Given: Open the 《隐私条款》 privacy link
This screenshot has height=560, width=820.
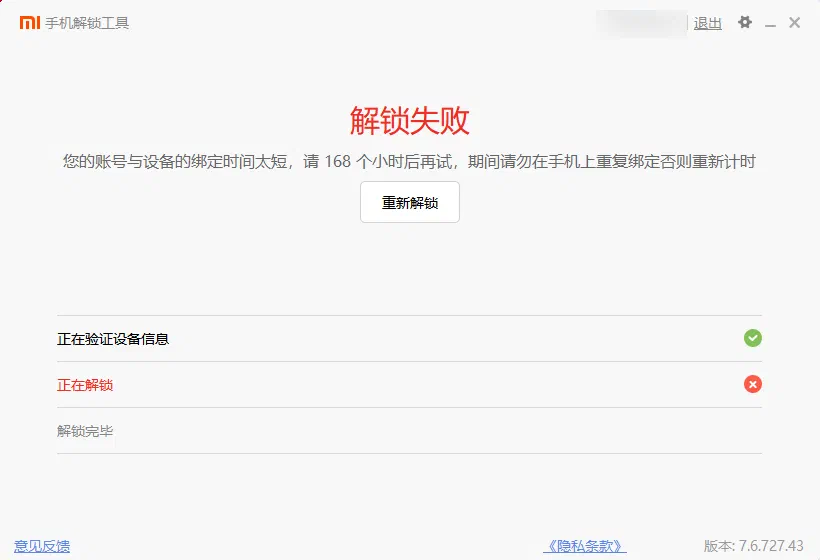Looking at the screenshot, I should (x=585, y=546).
